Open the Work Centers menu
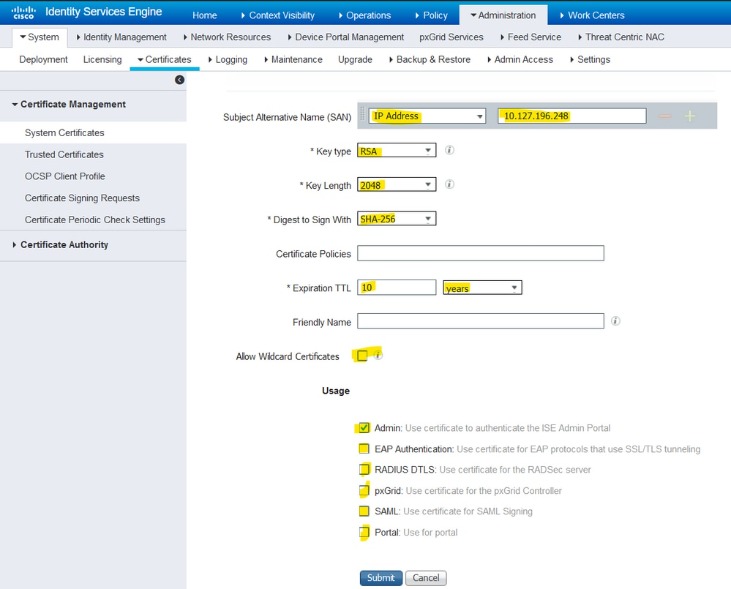 click(592, 15)
